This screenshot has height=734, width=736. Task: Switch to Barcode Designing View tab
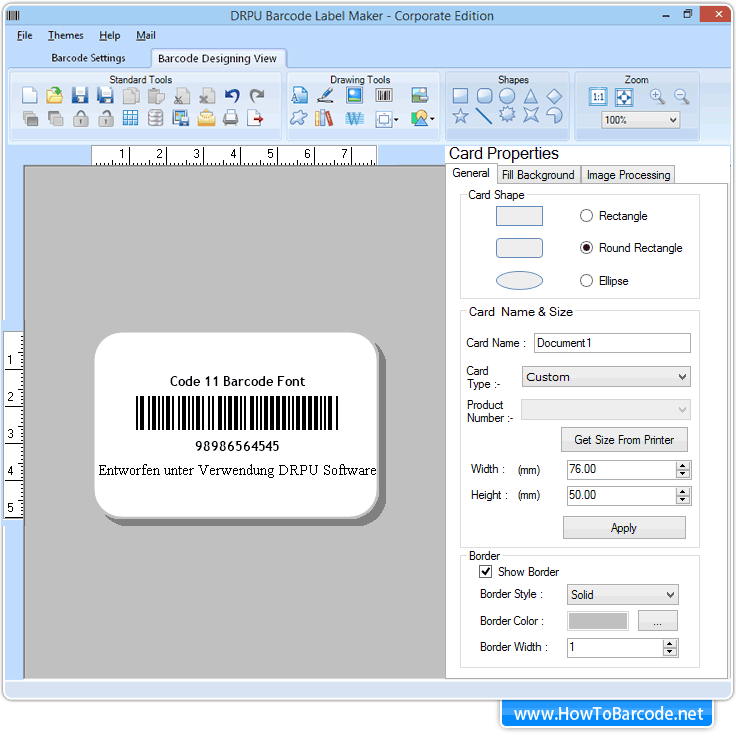click(217, 58)
